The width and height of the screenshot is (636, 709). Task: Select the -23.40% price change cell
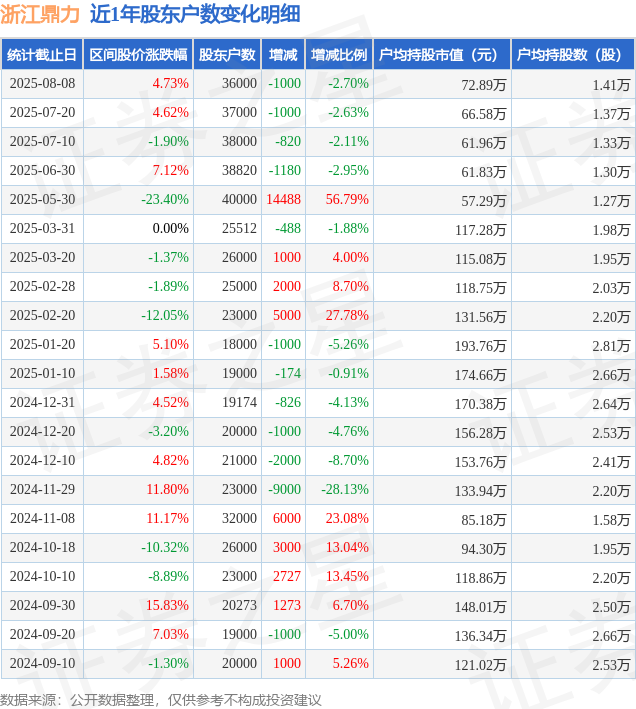pos(165,199)
